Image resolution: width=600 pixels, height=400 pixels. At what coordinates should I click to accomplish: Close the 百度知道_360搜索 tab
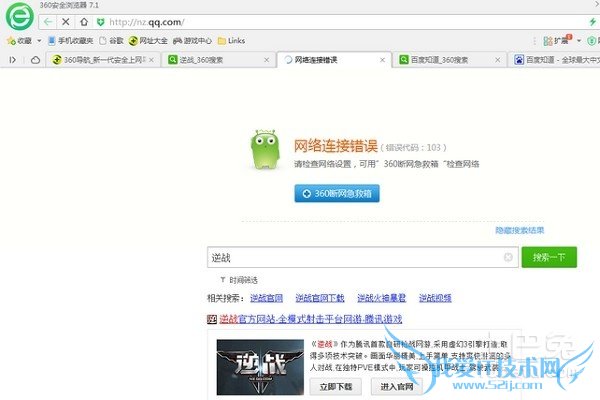(x=497, y=60)
